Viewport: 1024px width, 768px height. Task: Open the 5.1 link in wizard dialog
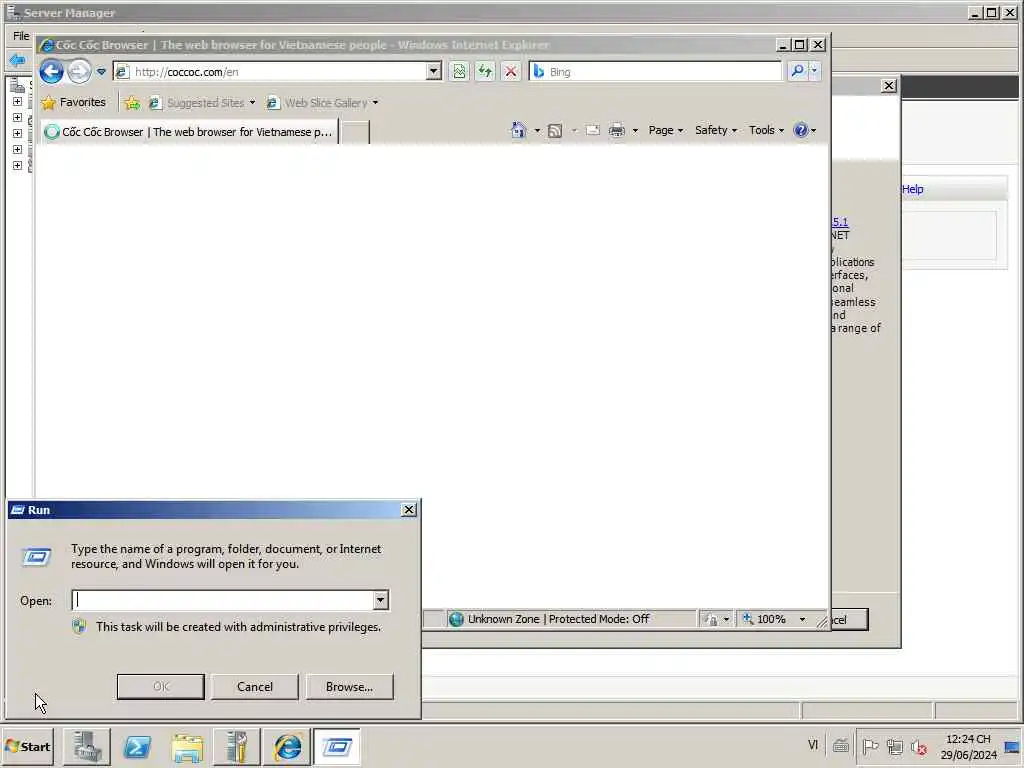[840, 222]
